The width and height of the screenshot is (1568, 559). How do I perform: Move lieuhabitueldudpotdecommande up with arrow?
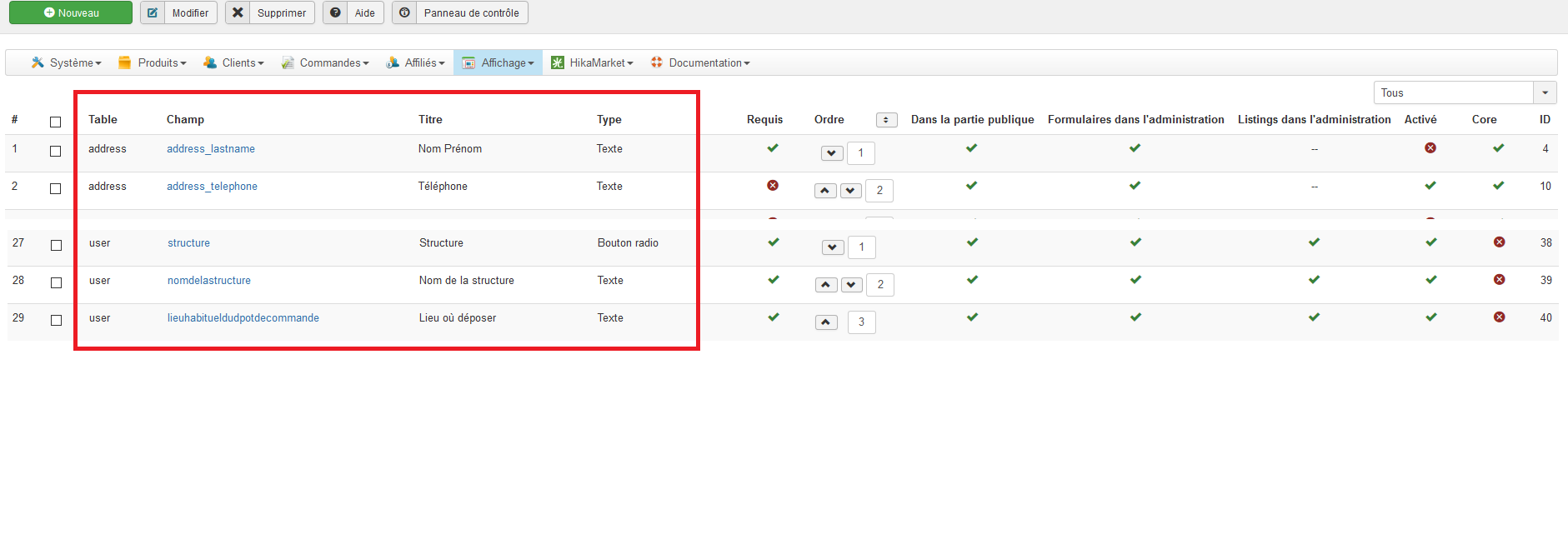point(826,322)
